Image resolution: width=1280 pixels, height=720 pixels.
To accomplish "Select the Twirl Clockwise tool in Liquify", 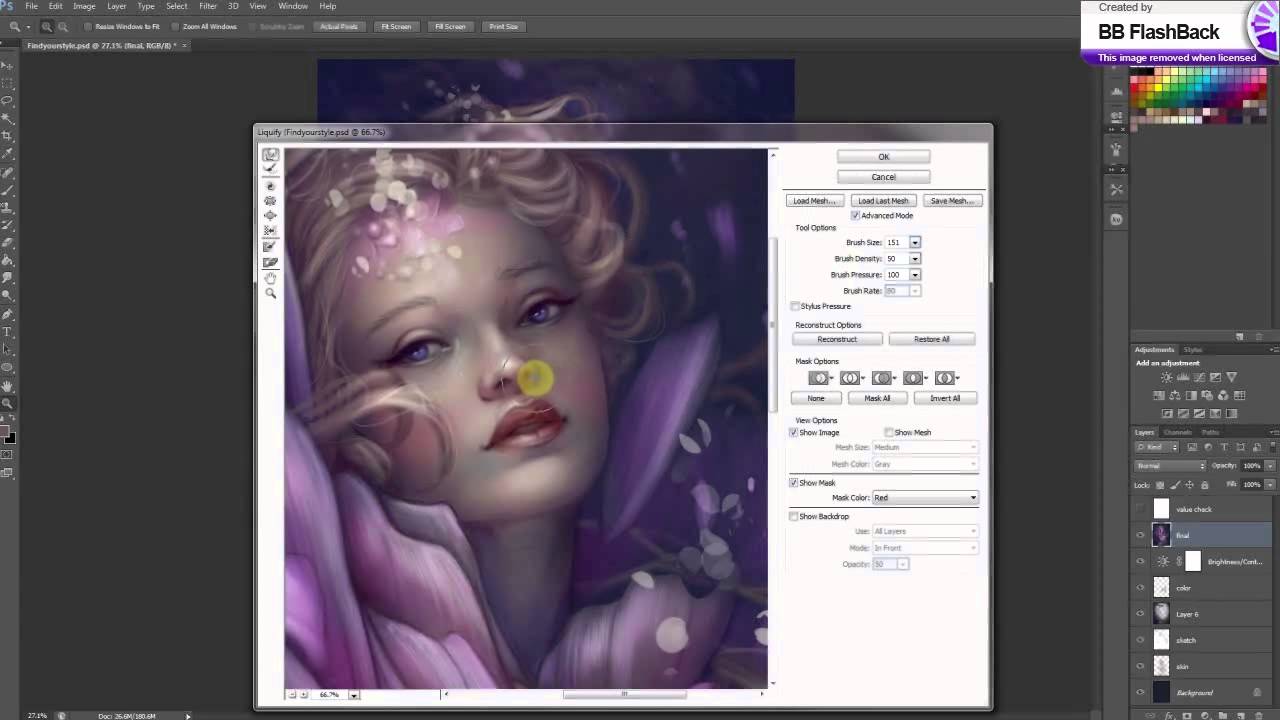I will [270, 186].
